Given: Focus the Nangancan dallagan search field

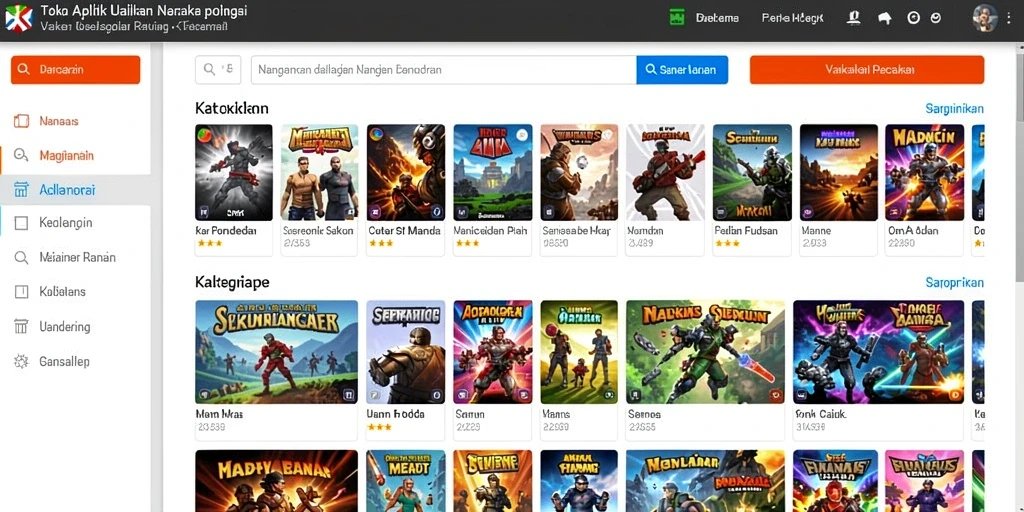Looking at the screenshot, I should (x=444, y=70).
